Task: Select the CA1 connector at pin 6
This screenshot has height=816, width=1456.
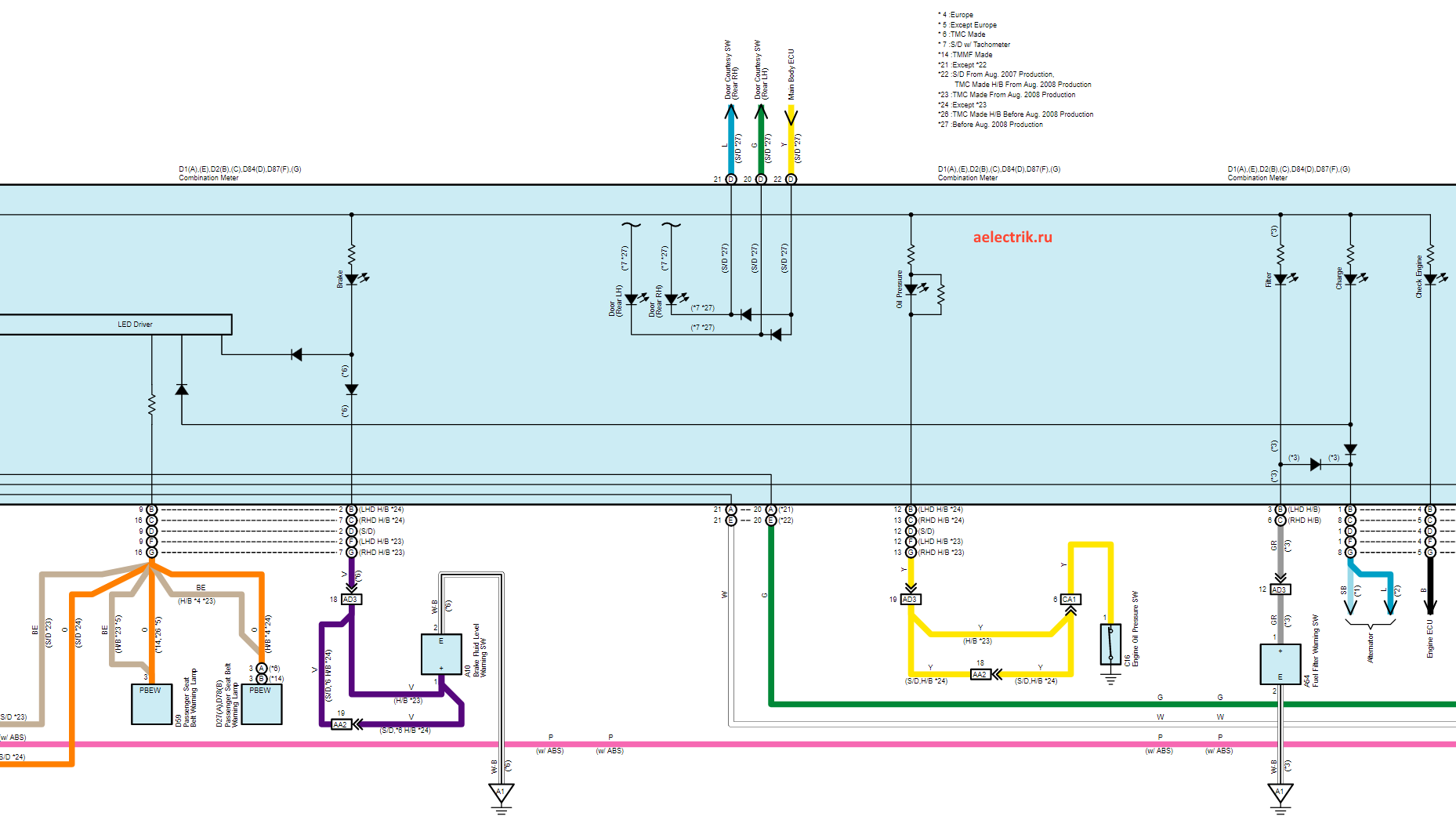Action: pos(1070,600)
